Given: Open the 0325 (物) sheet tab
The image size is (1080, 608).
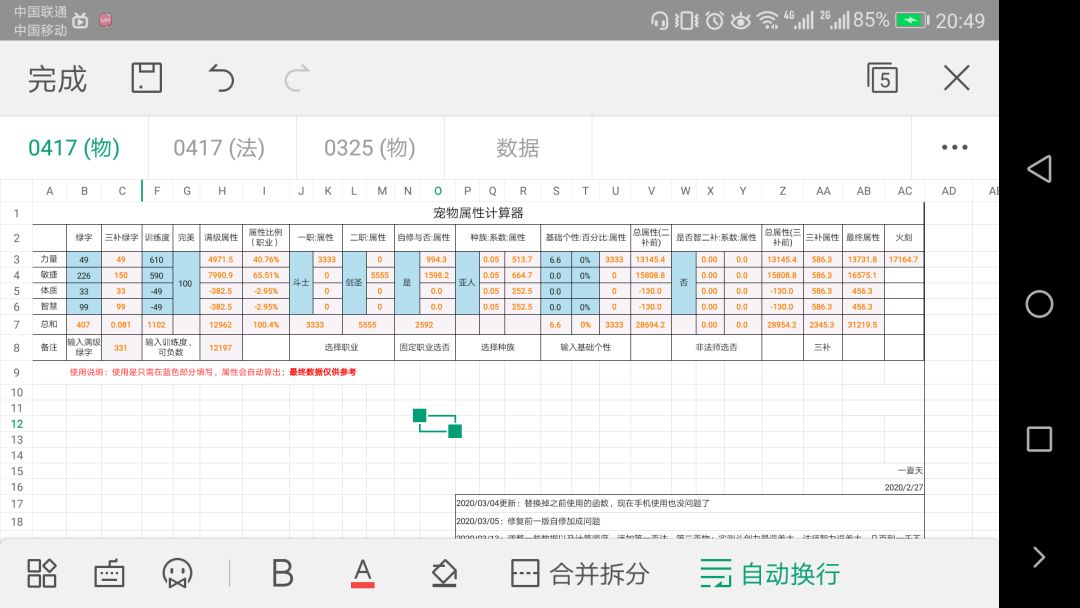Looking at the screenshot, I should 370,148.
